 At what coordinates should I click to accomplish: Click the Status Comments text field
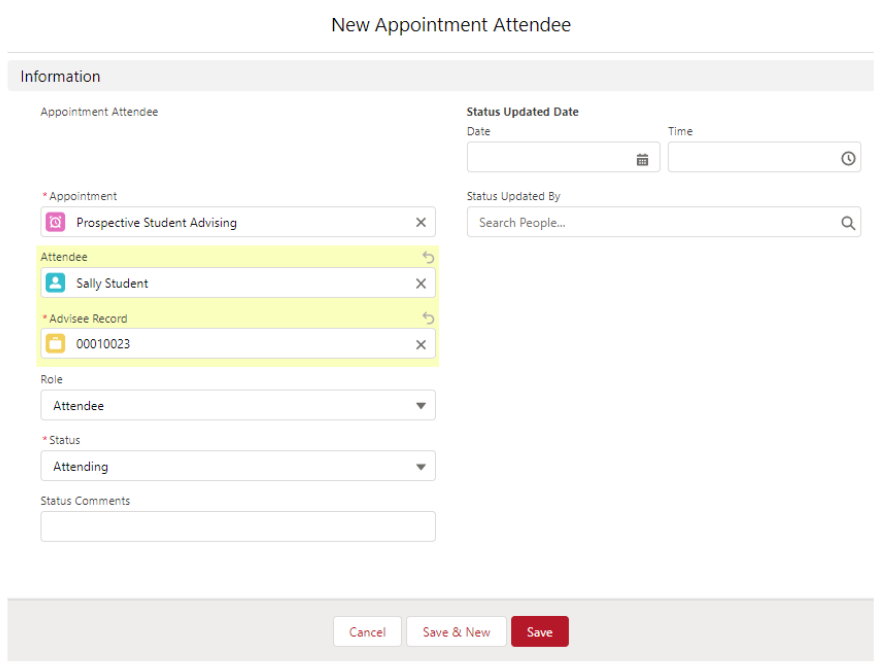coord(238,527)
